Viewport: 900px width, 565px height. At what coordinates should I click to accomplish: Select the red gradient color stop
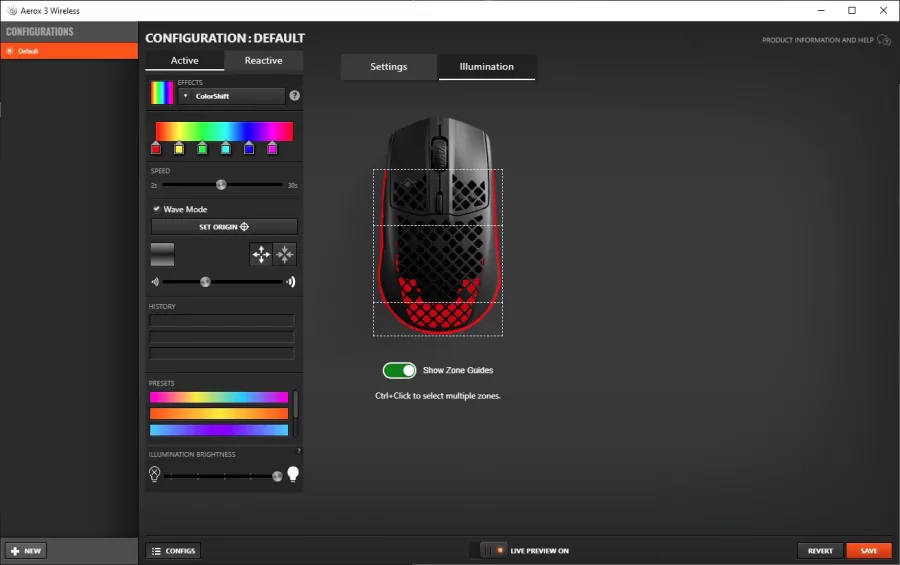click(x=156, y=149)
